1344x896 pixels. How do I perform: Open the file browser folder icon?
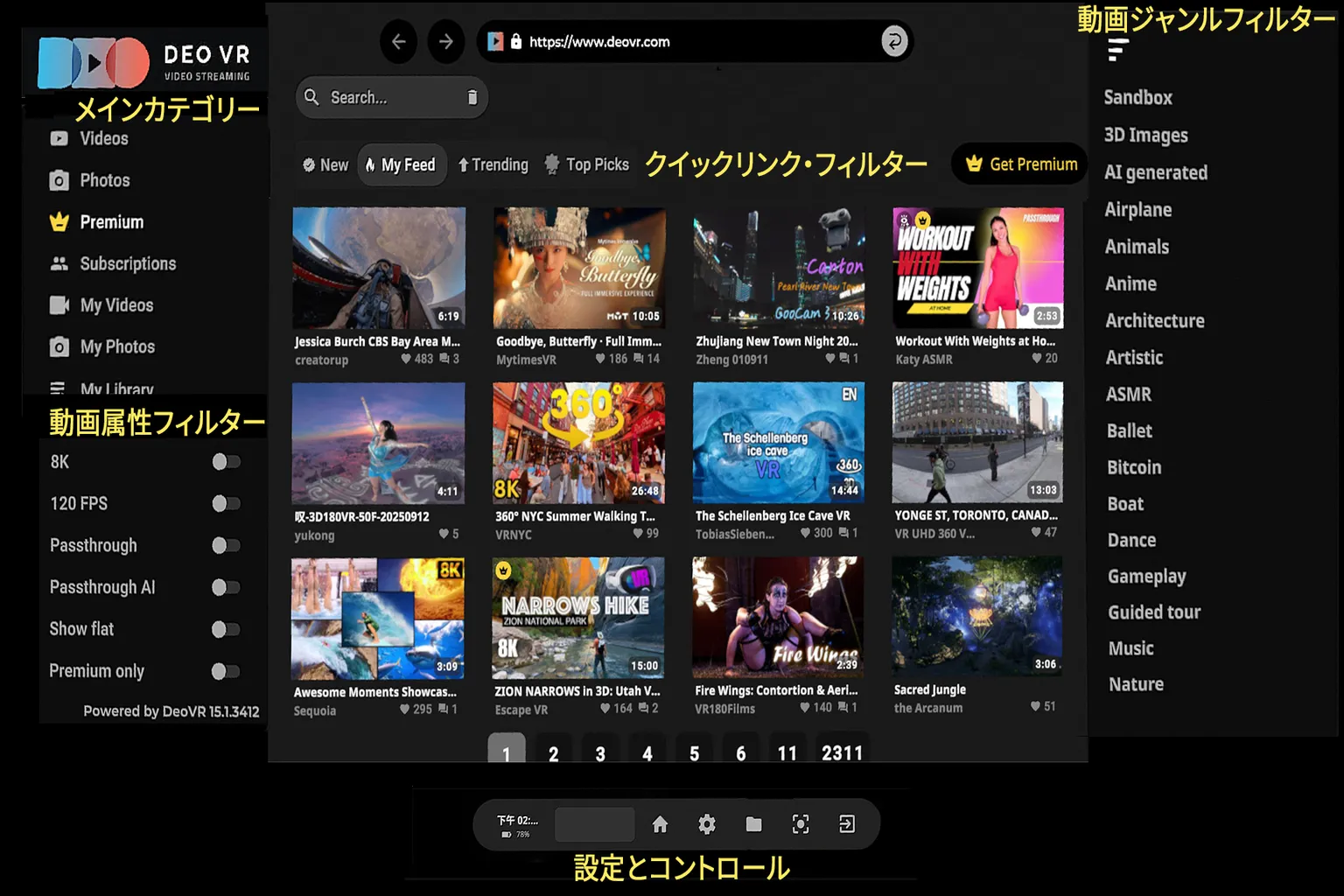[x=753, y=823]
